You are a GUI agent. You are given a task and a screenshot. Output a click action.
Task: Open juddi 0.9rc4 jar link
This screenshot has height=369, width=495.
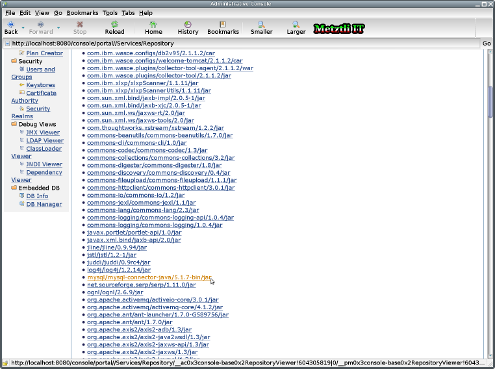(119, 262)
